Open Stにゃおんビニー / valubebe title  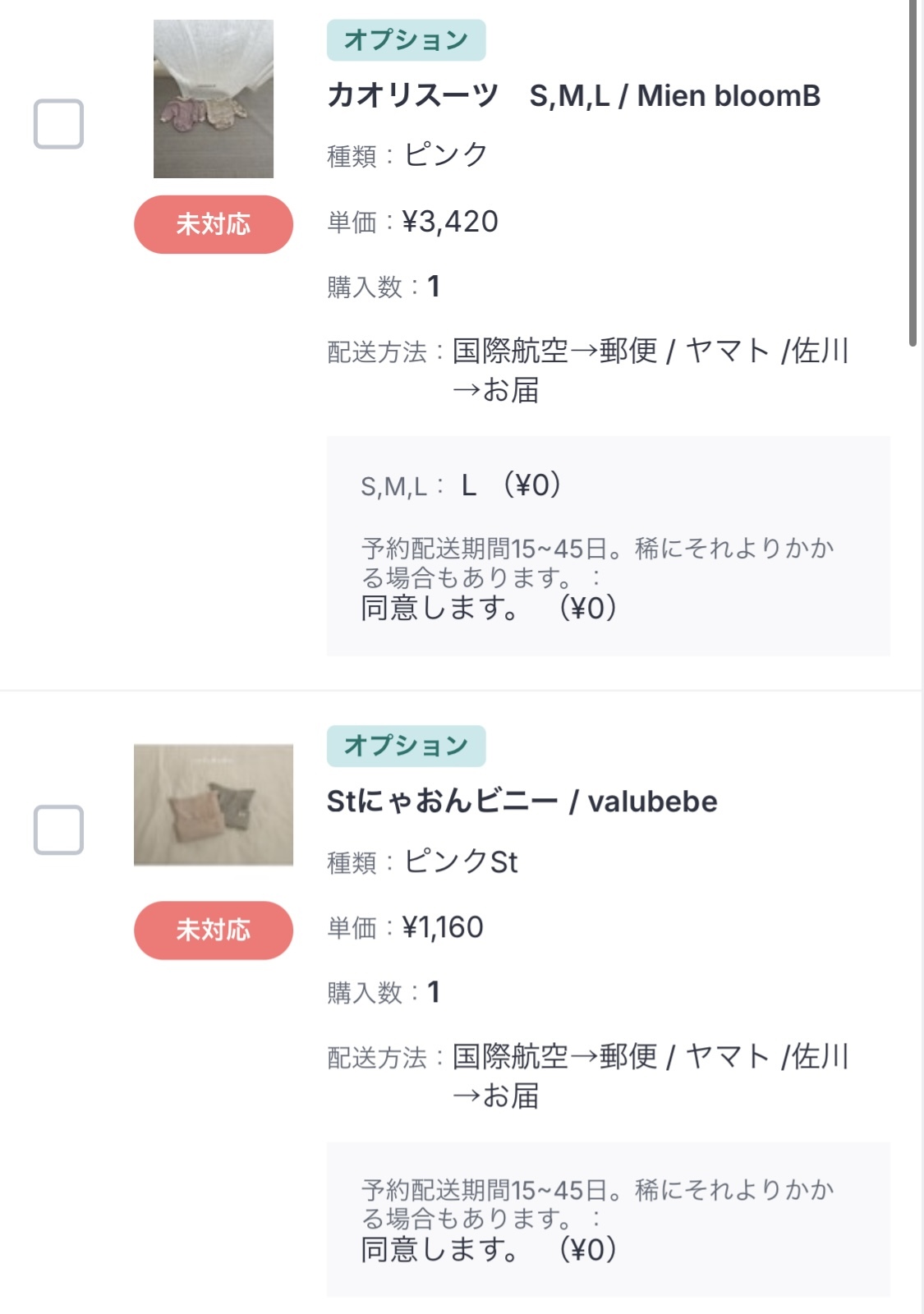522,802
